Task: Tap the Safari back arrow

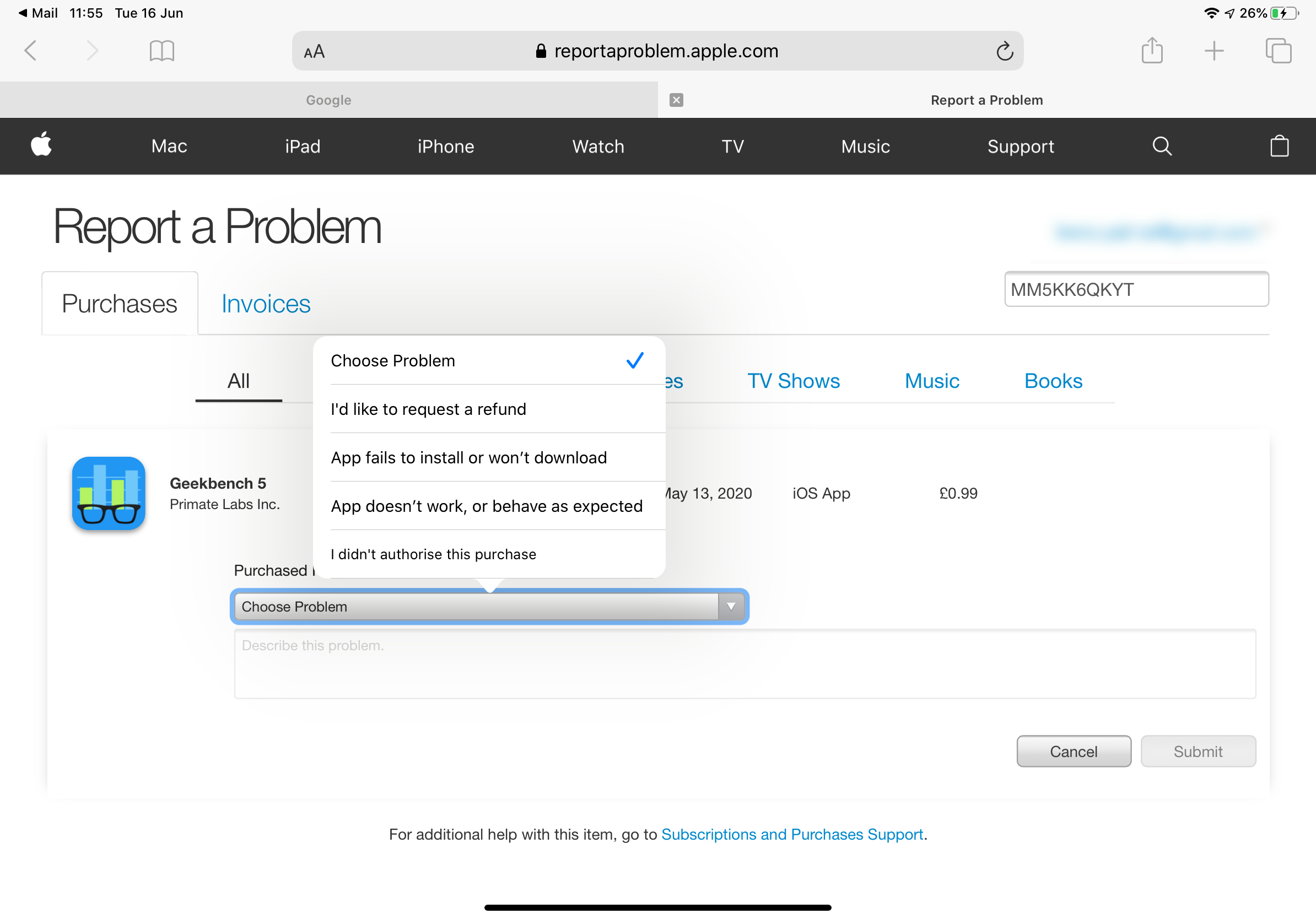Action: 31,51
